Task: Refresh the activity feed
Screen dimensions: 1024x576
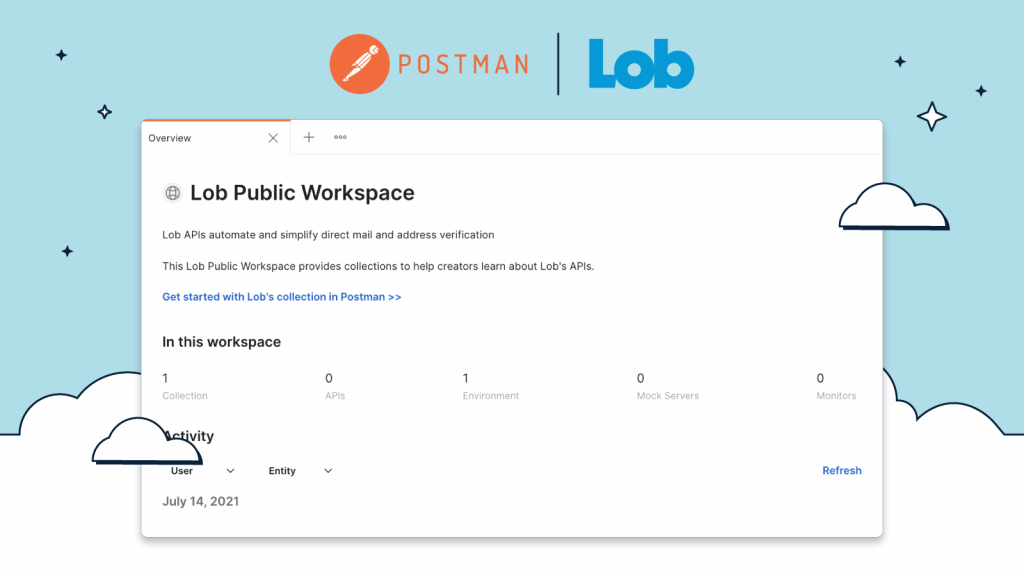Action: pos(842,470)
